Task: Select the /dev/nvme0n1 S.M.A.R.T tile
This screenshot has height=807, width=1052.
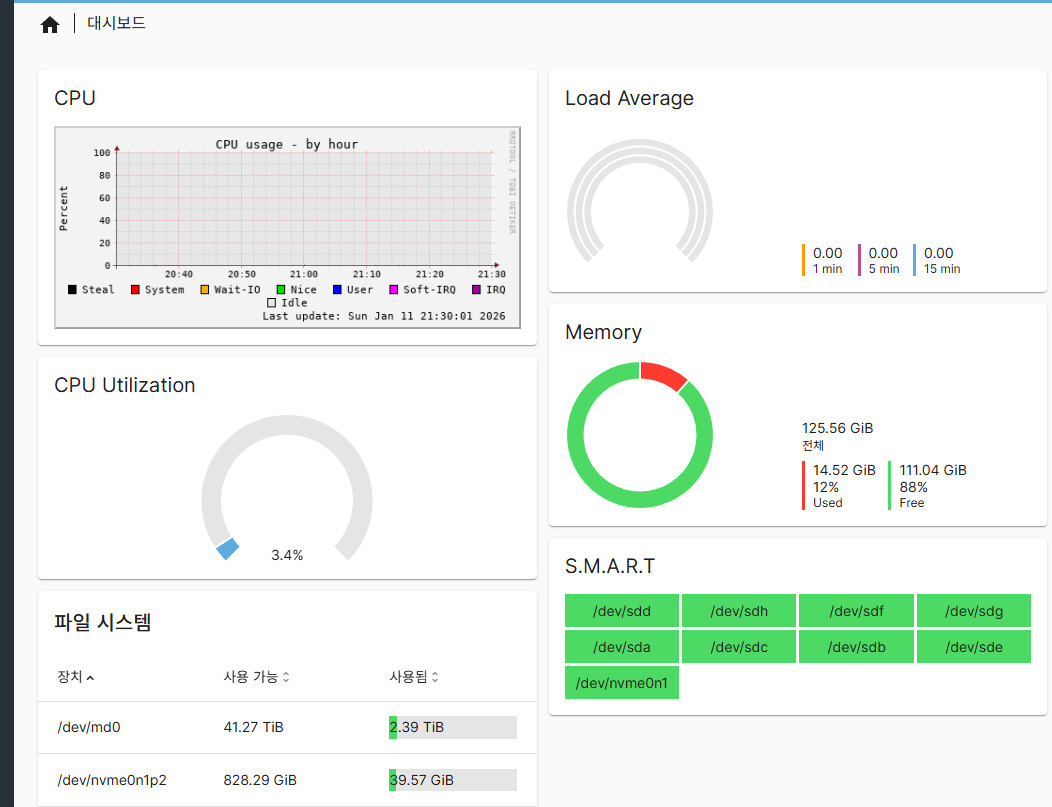Action: click(622, 683)
